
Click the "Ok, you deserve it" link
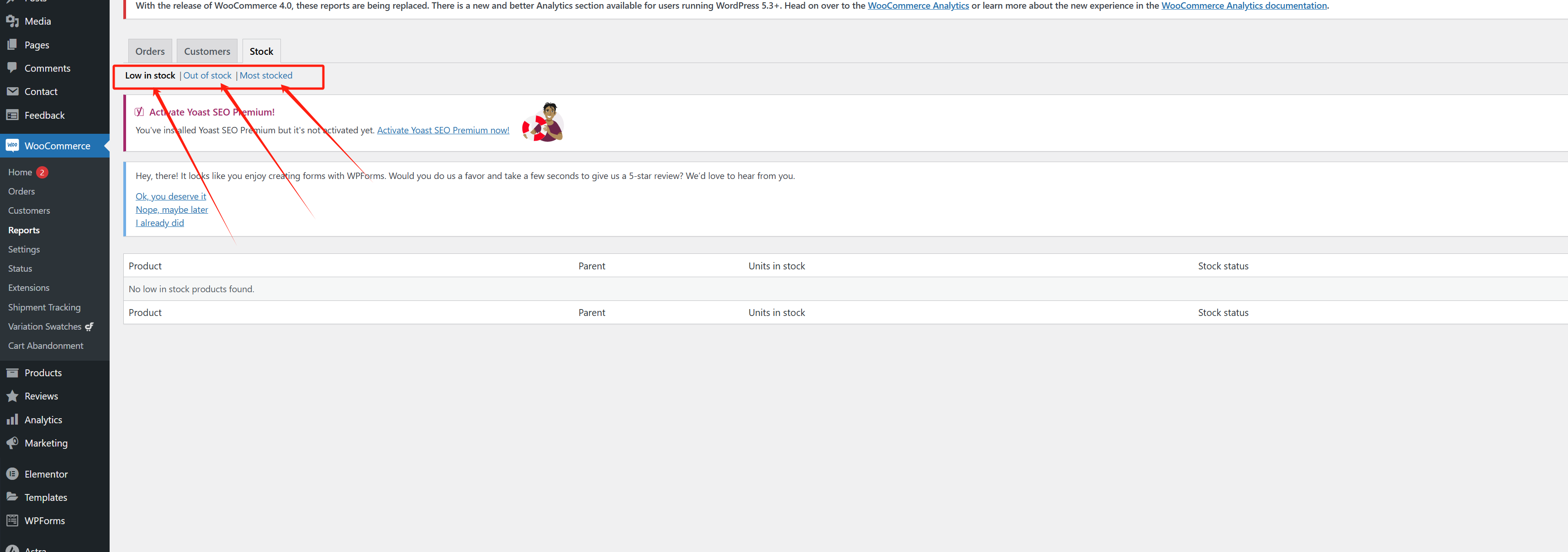170,196
